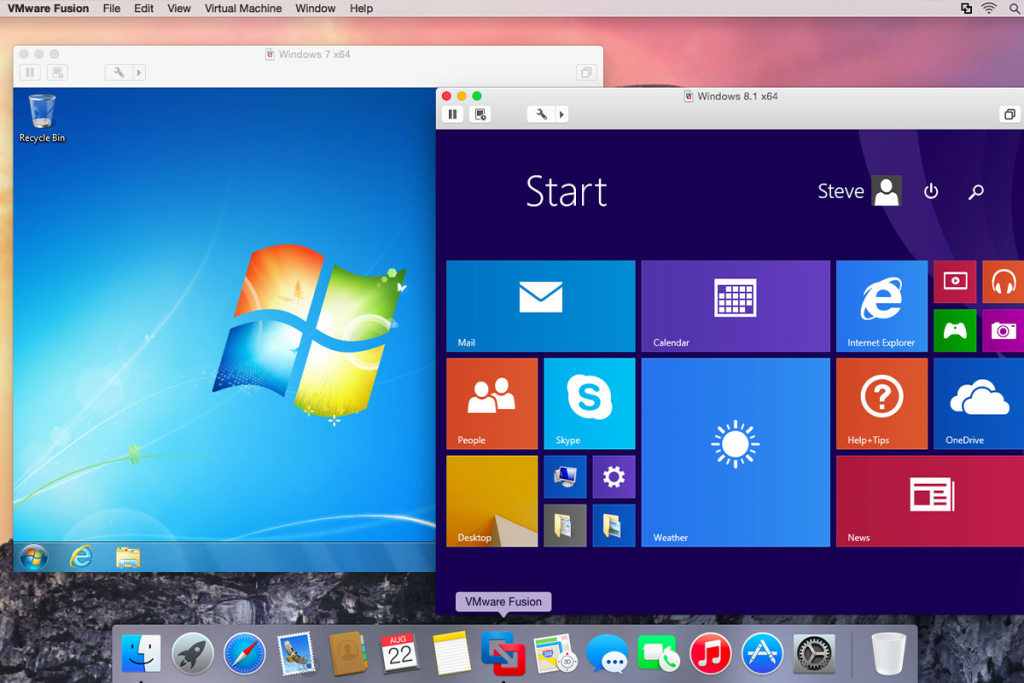Open settings wrench in the Windows 7 window
1024x683 pixels.
tap(119, 72)
